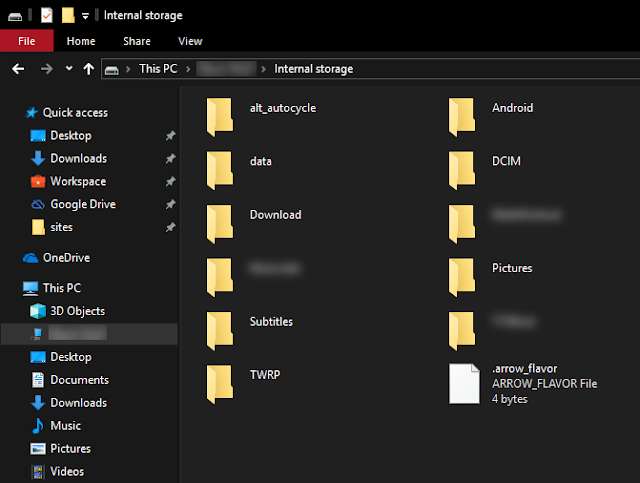This screenshot has width=640, height=483.
Task: Select the Subtitles folder icon
Action: point(220,331)
